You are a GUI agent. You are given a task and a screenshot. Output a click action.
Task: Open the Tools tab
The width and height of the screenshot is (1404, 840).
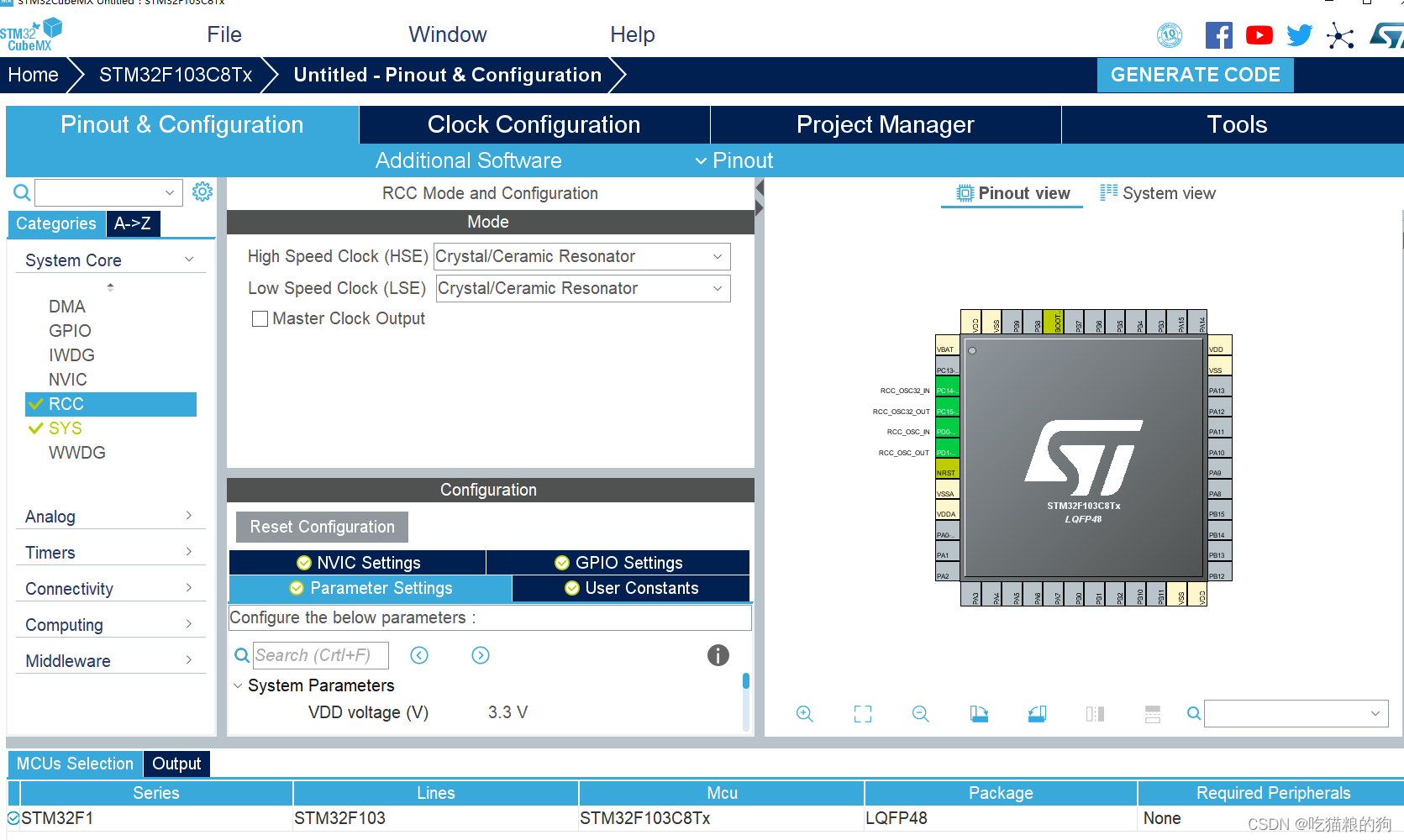pyautogui.click(x=1236, y=124)
